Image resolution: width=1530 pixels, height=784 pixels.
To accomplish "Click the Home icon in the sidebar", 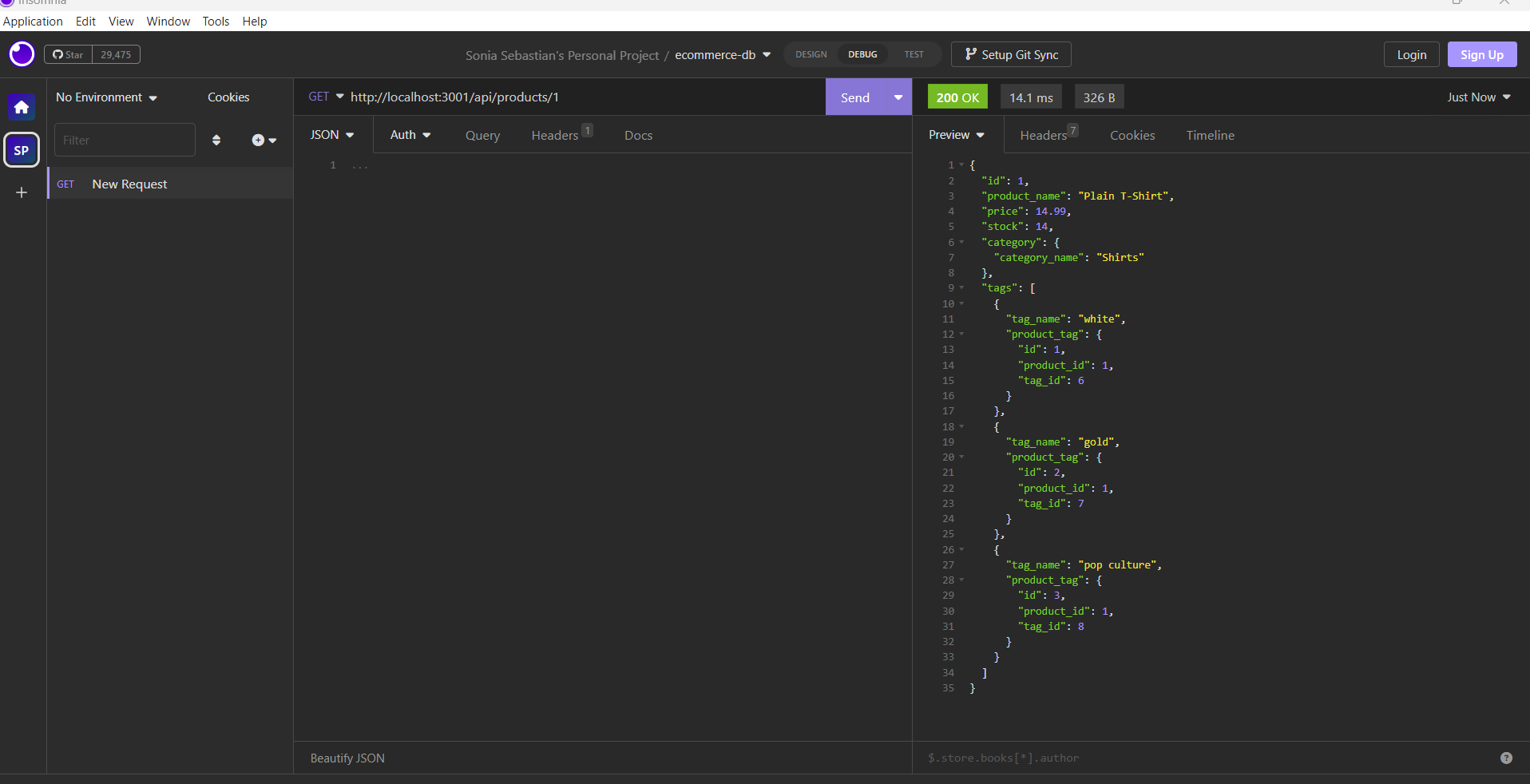I will (x=20, y=107).
